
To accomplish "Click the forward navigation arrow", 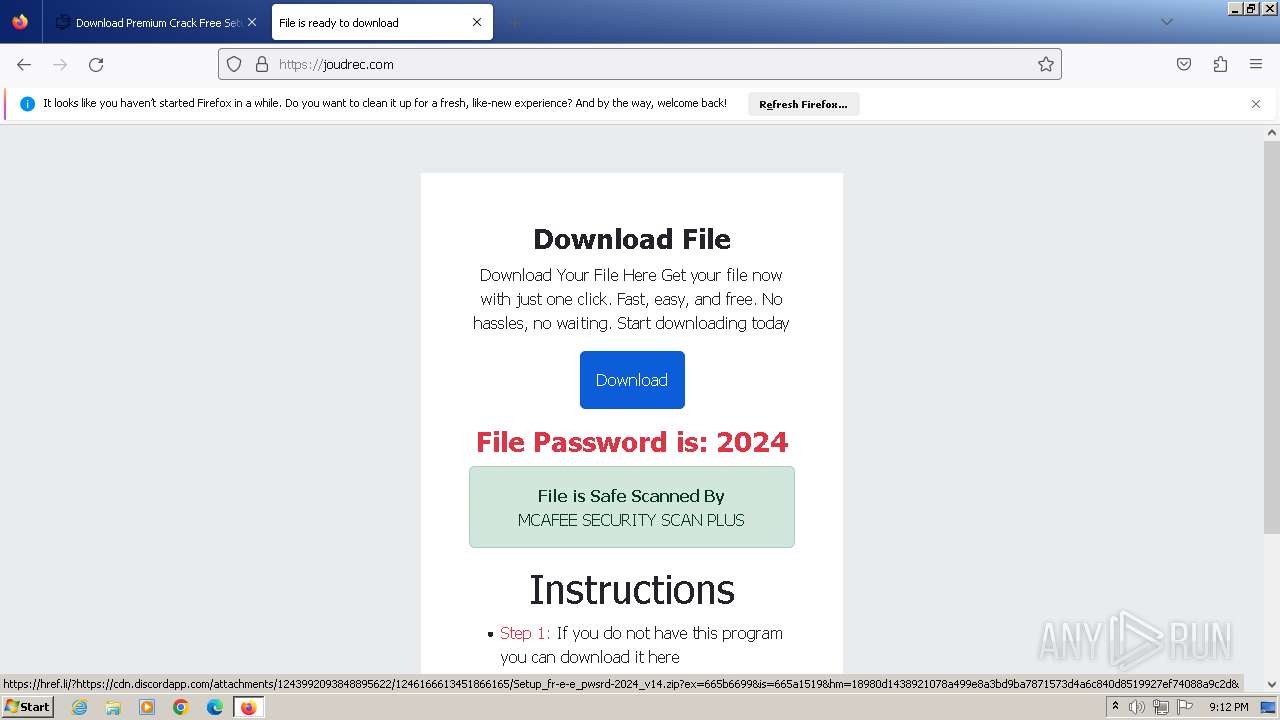I will coord(60,64).
